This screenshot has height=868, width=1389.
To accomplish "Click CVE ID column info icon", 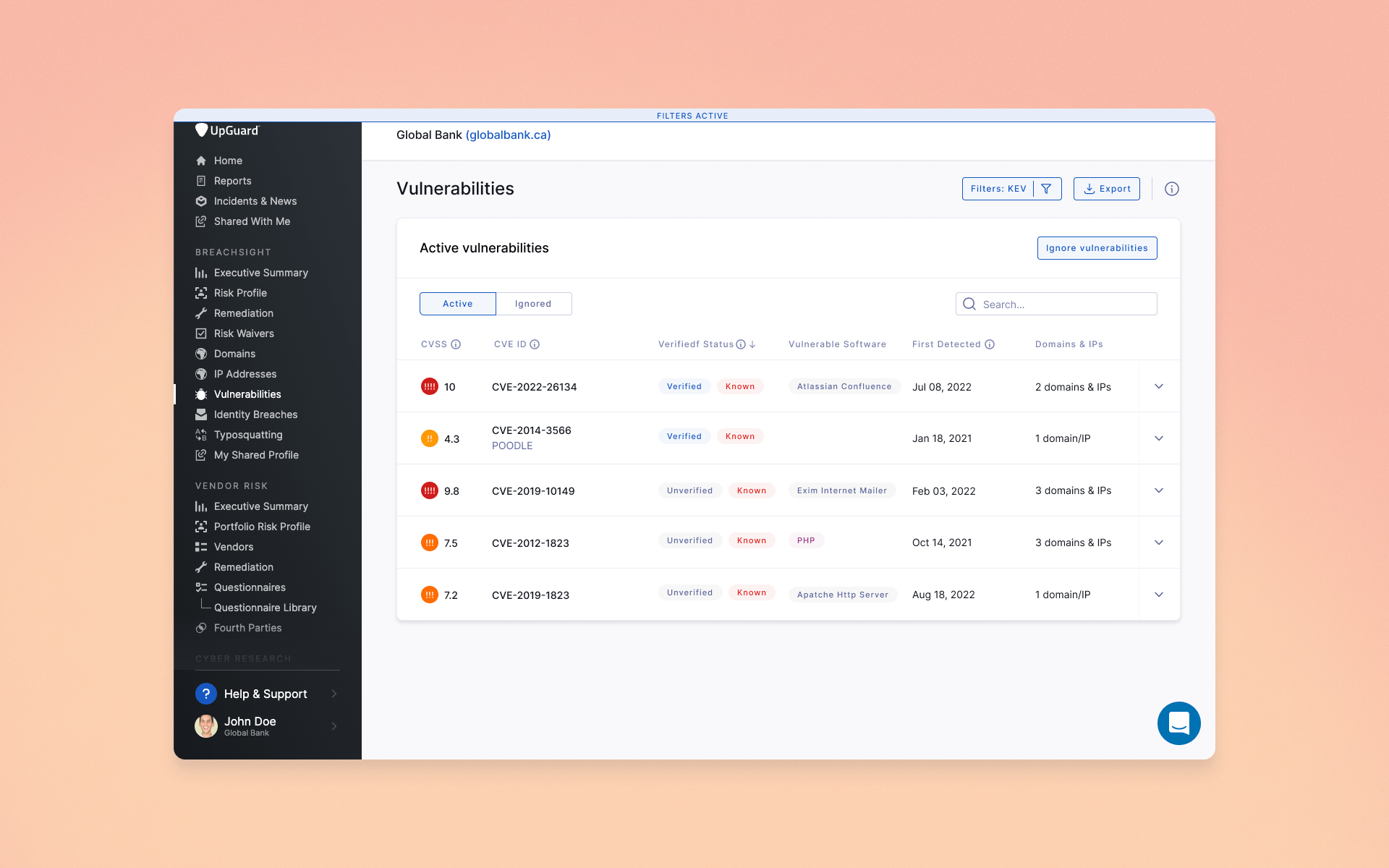I will pyautogui.click(x=535, y=344).
